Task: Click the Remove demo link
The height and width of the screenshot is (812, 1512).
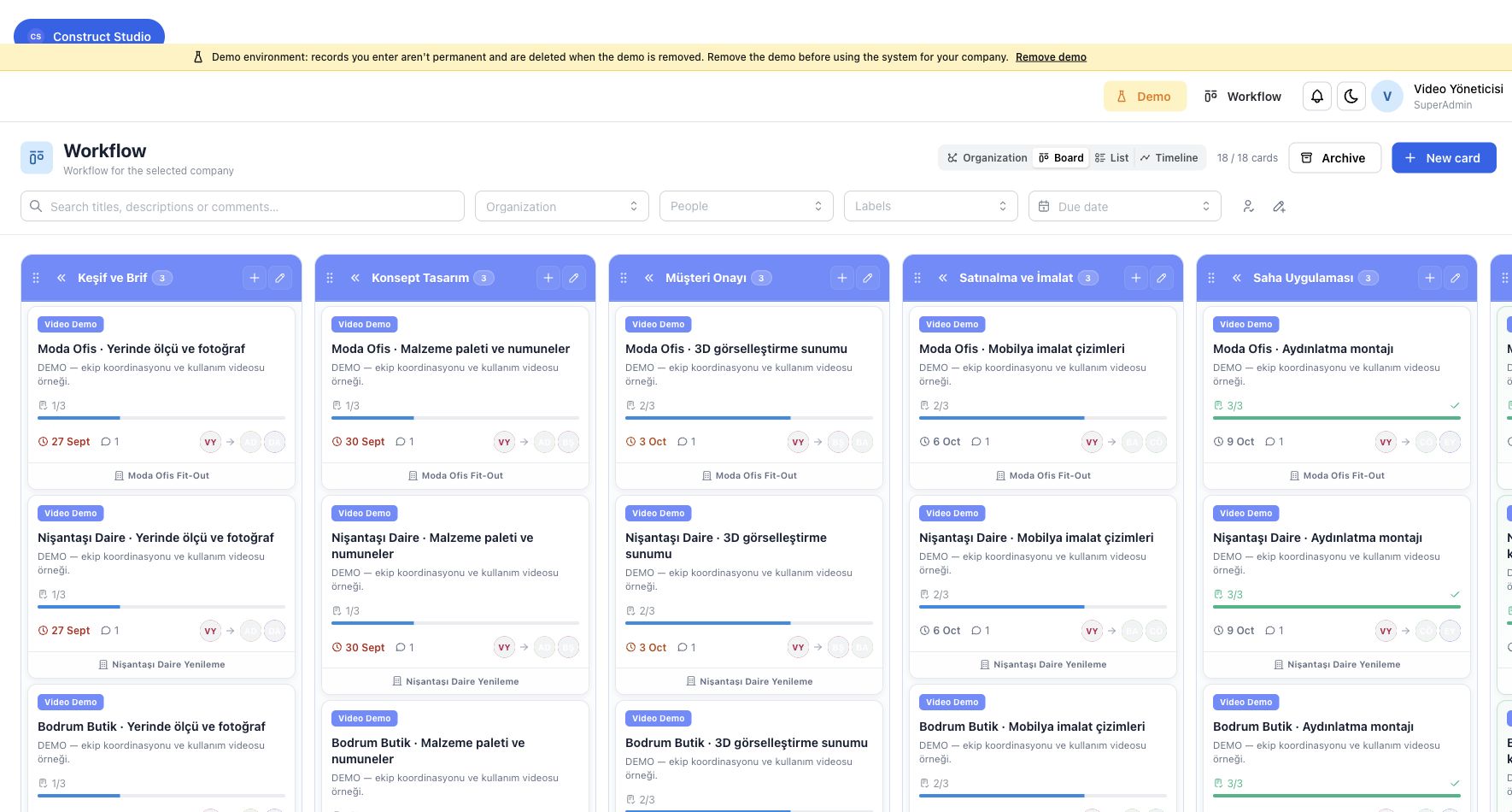Action: (1051, 57)
